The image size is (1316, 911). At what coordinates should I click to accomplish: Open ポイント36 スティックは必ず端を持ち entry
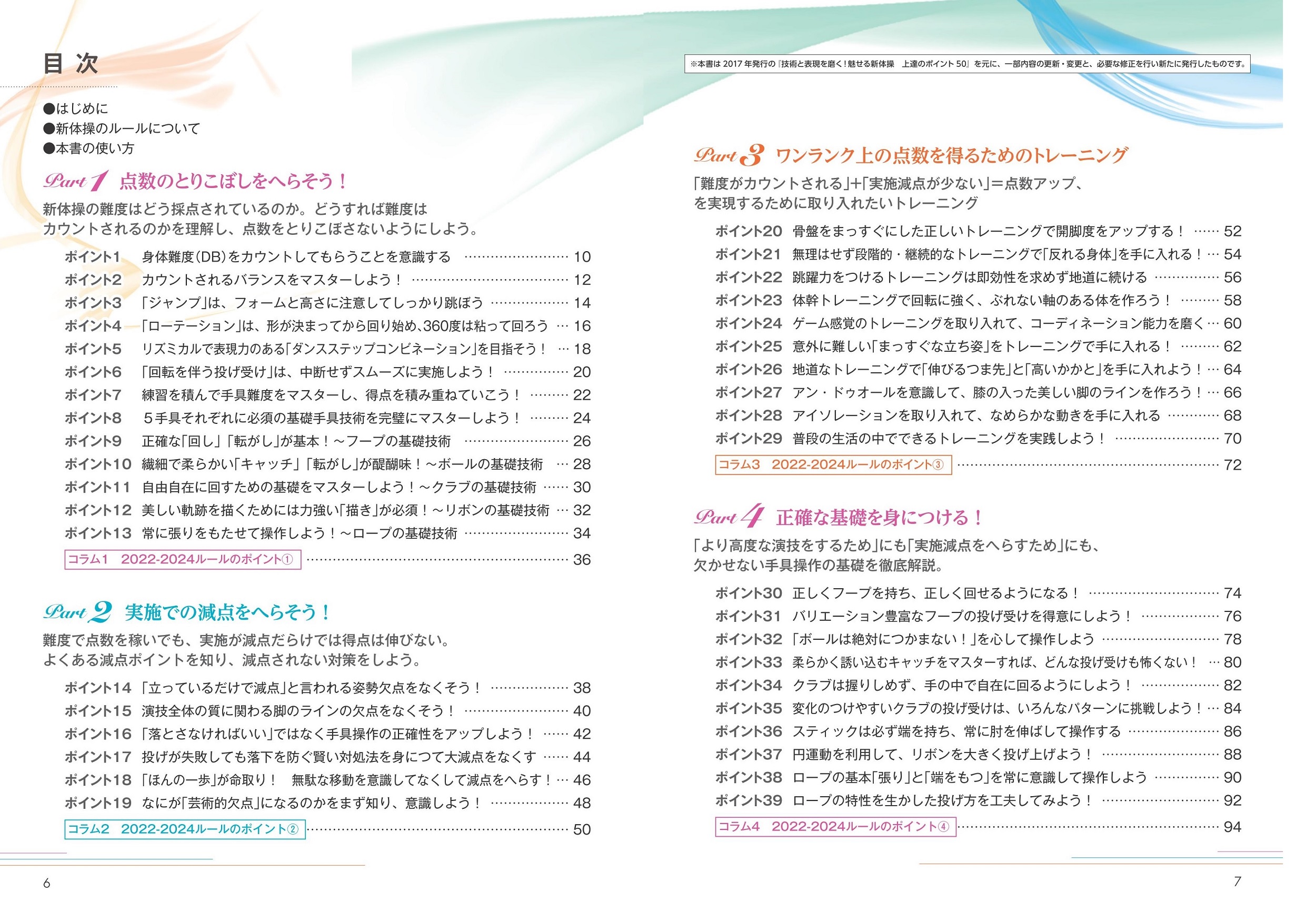click(978, 732)
